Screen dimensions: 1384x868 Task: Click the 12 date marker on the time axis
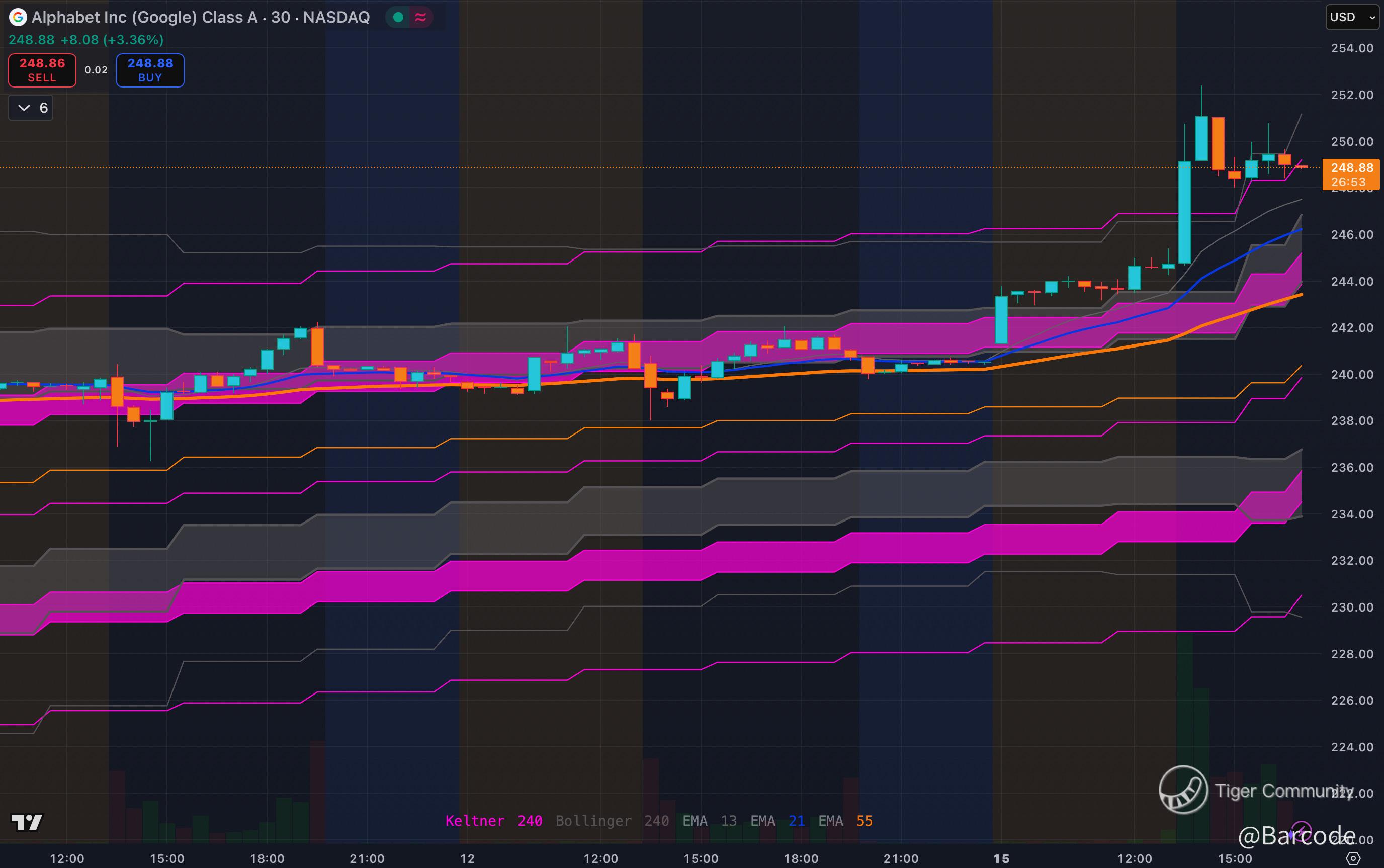click(x=467, y=859)
